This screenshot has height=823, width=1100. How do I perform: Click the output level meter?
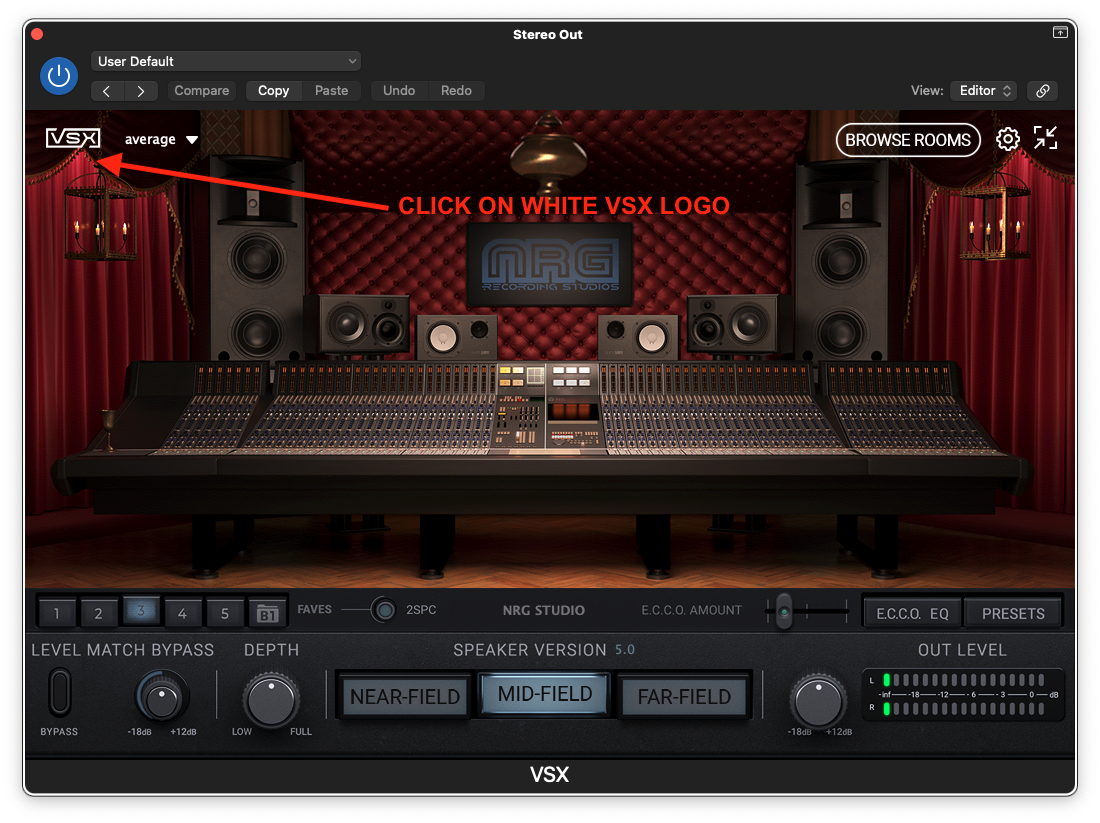click(x=962, y=695)
